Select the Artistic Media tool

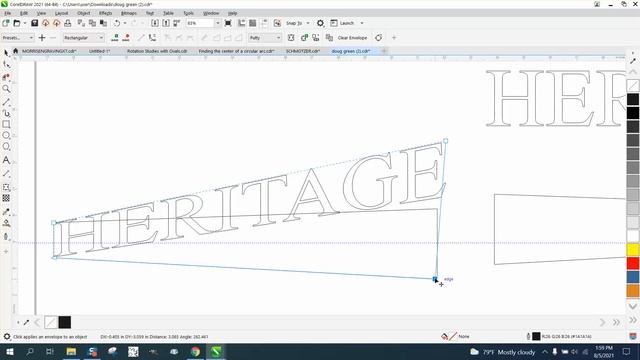coord(6,113)
